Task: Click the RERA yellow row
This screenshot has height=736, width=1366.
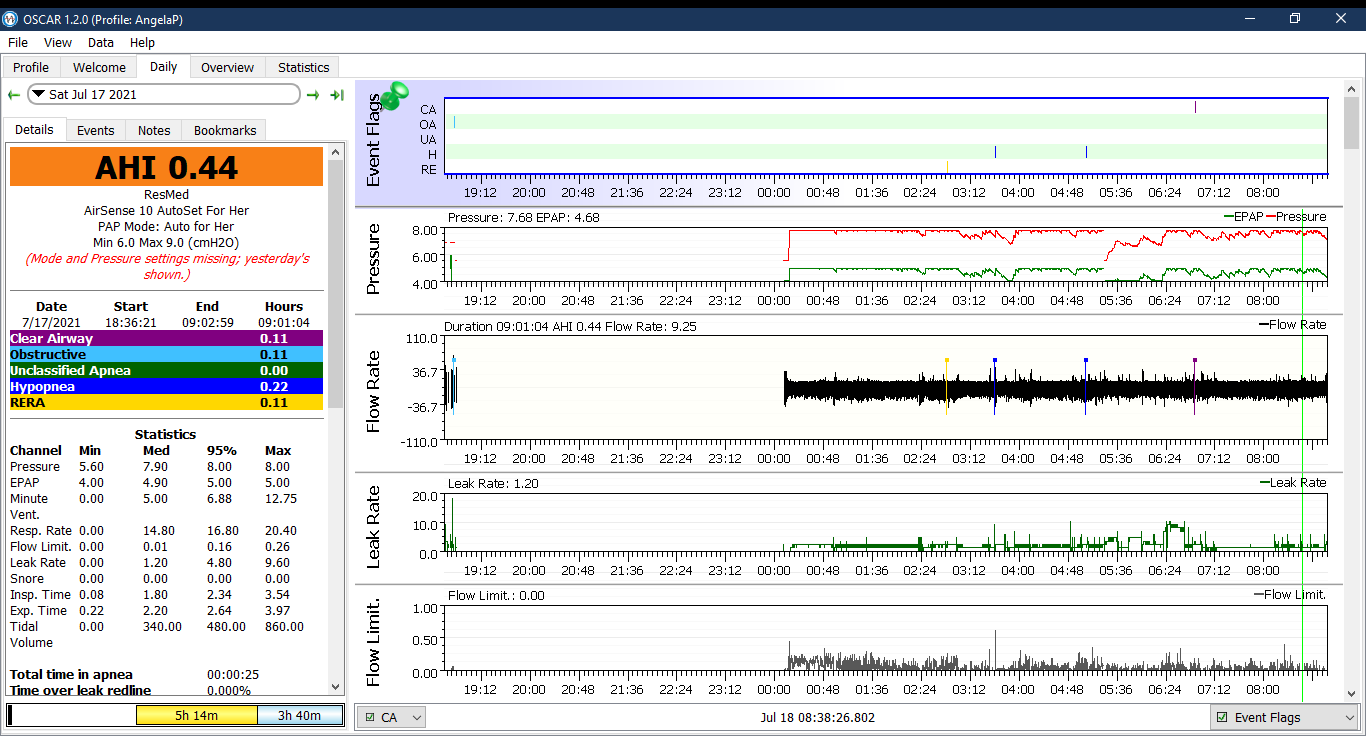Action: [x=166, y=402]
